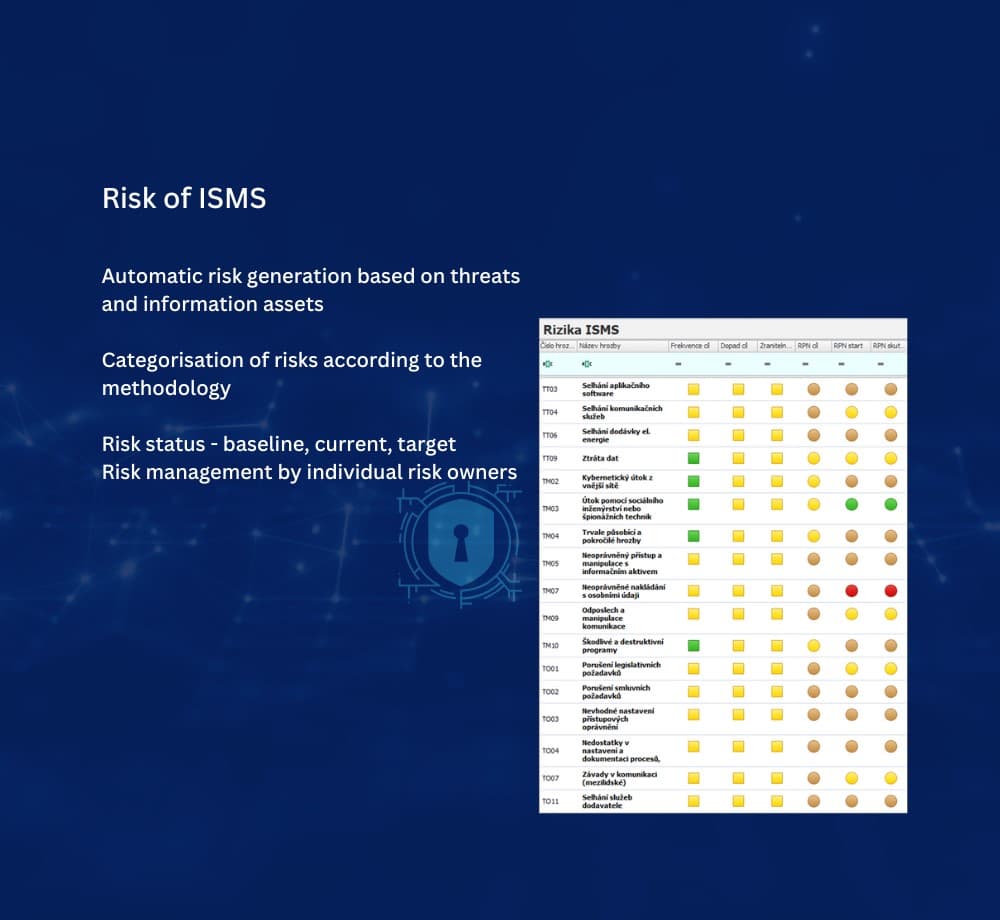Click green Frekvence square in Škodlivé programy row

[694, 645]
